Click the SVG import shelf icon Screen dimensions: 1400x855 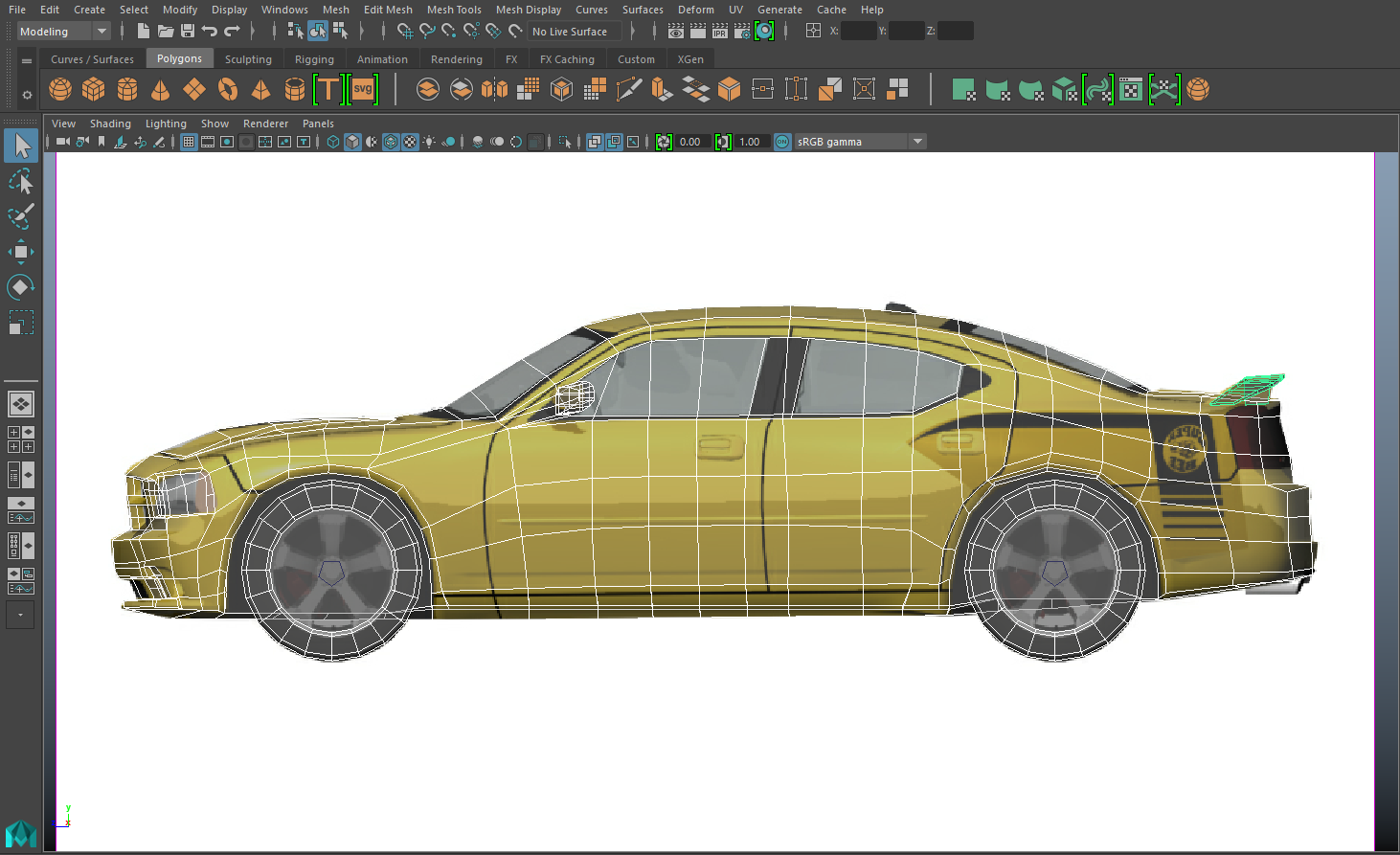(x=363, y=90)
